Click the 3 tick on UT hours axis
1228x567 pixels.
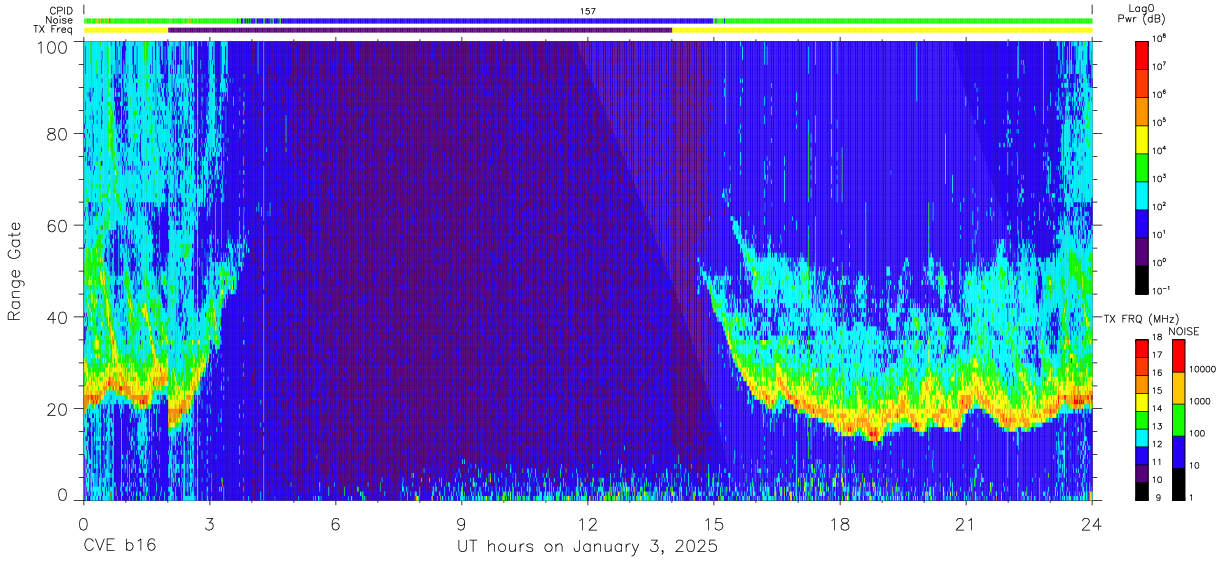coord(209,524)
